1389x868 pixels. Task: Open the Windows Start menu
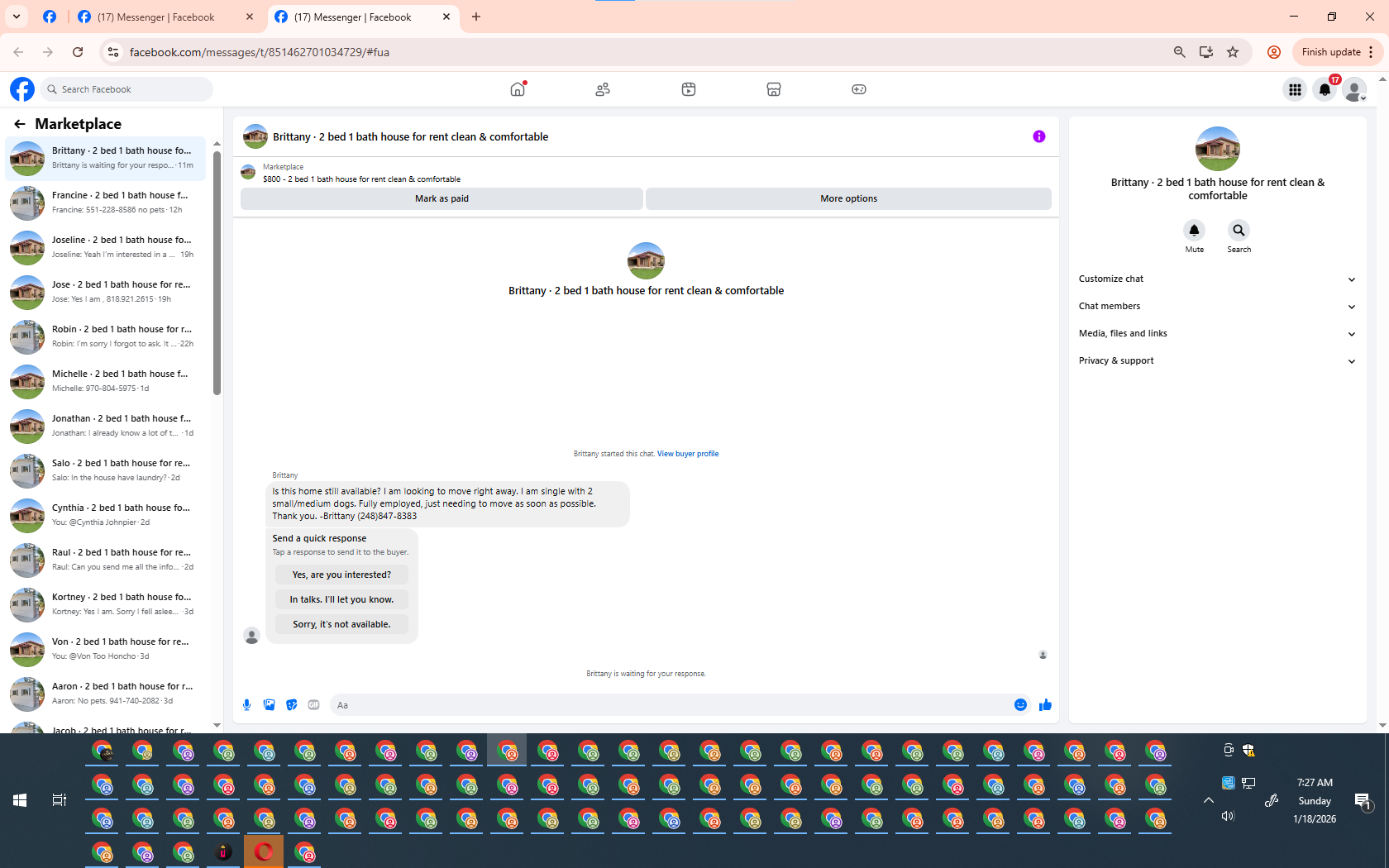(x=20, y=800)
